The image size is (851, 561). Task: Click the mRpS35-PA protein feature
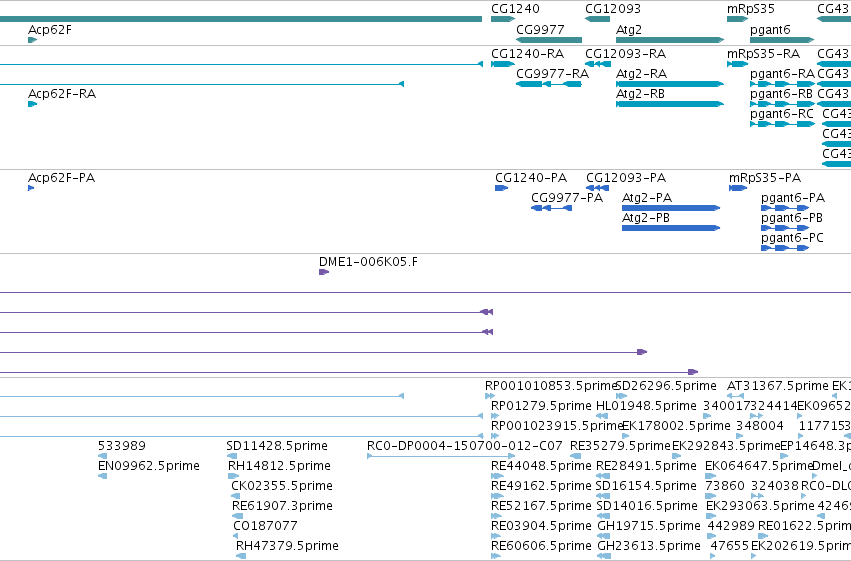point(738,188)
